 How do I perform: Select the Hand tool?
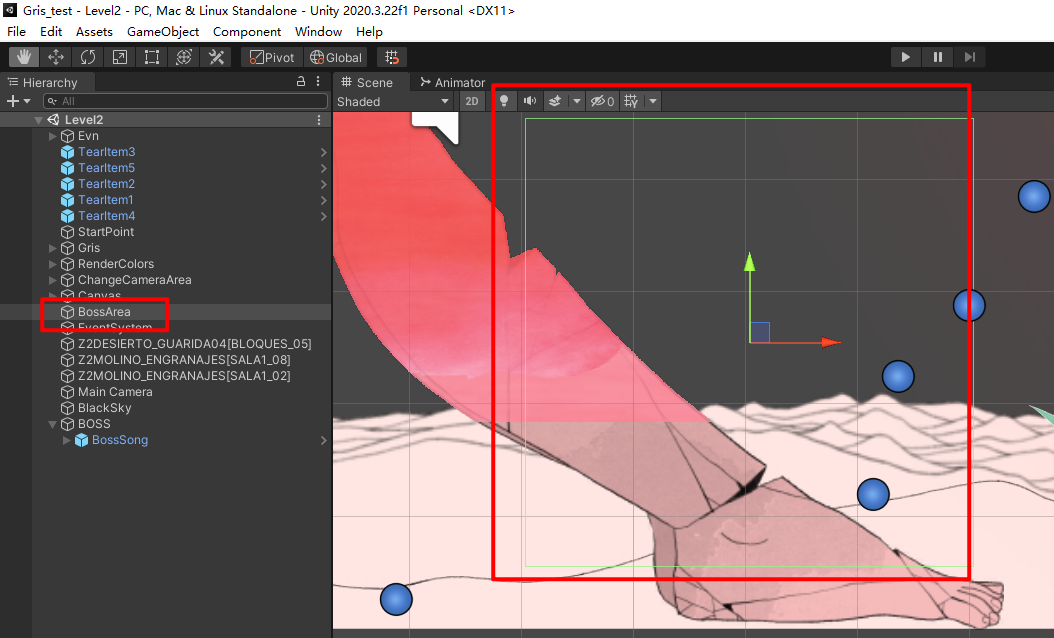pos(24,57)
